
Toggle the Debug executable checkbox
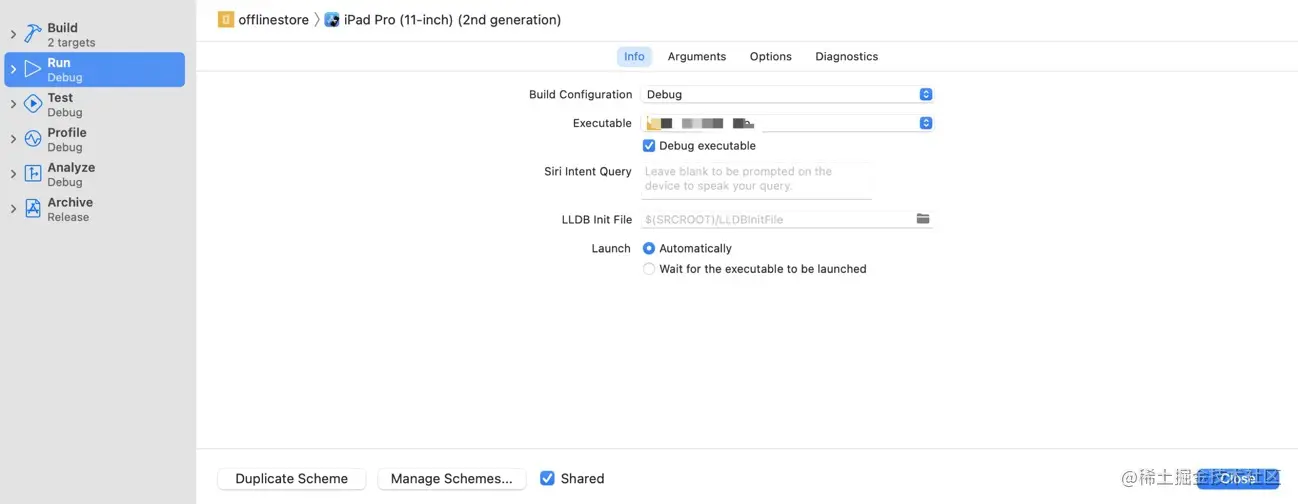coord(649,146)
